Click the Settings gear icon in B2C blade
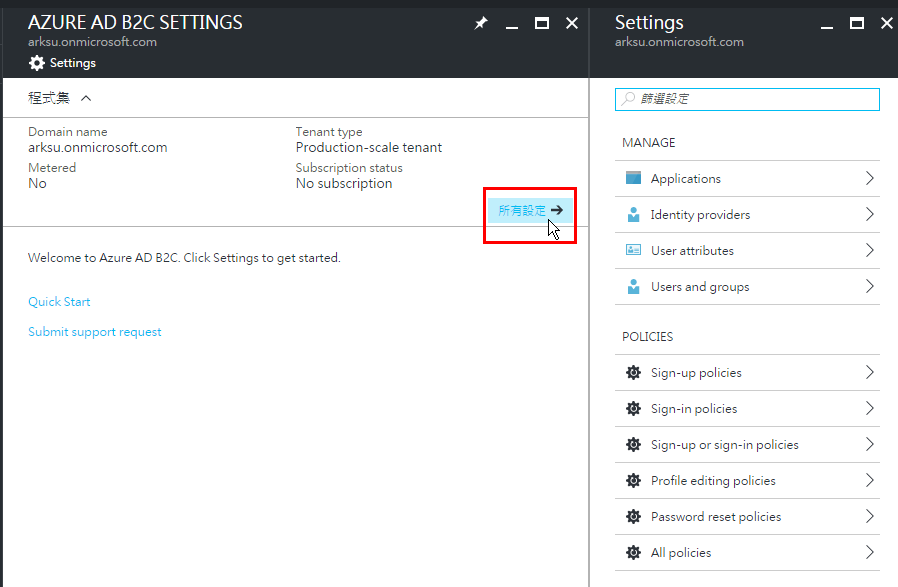The image size is (898, 587). click(x=37, y=63)
